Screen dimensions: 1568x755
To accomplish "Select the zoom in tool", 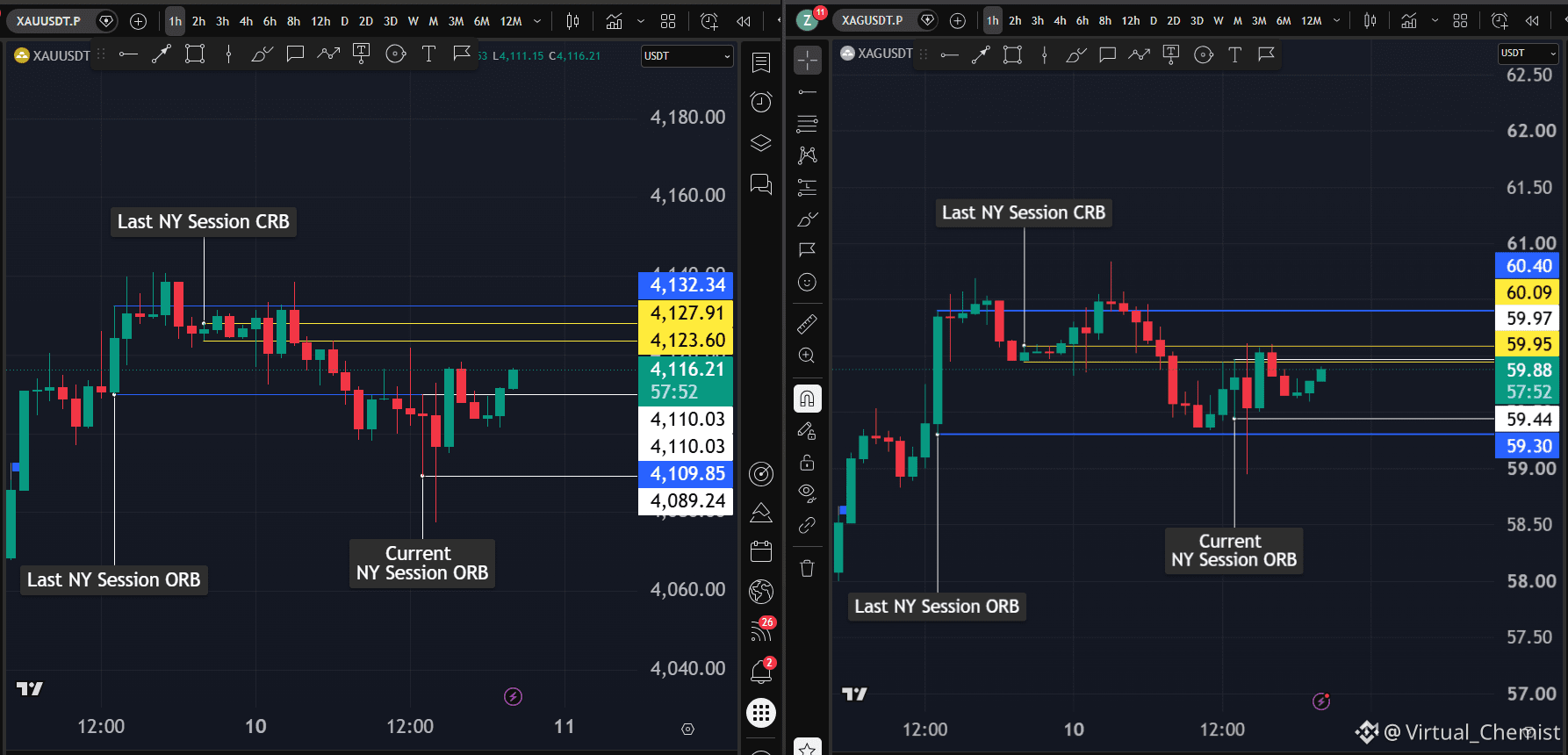I will pos(808,356).
